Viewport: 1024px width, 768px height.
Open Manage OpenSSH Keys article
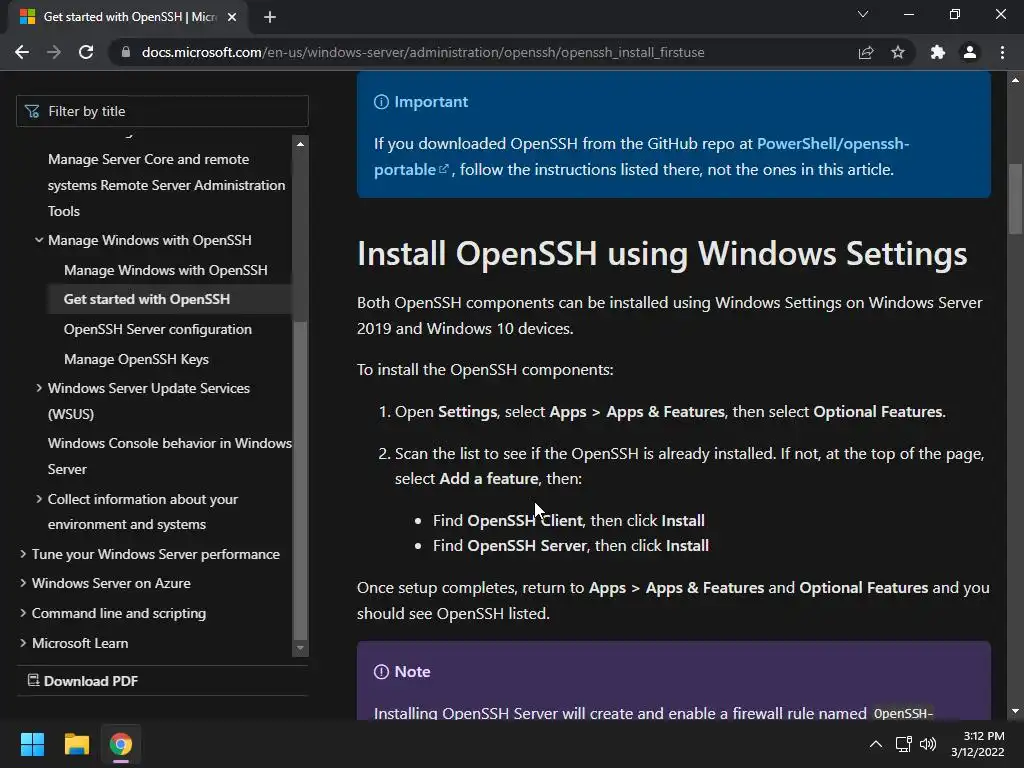(x=136, y=359)
